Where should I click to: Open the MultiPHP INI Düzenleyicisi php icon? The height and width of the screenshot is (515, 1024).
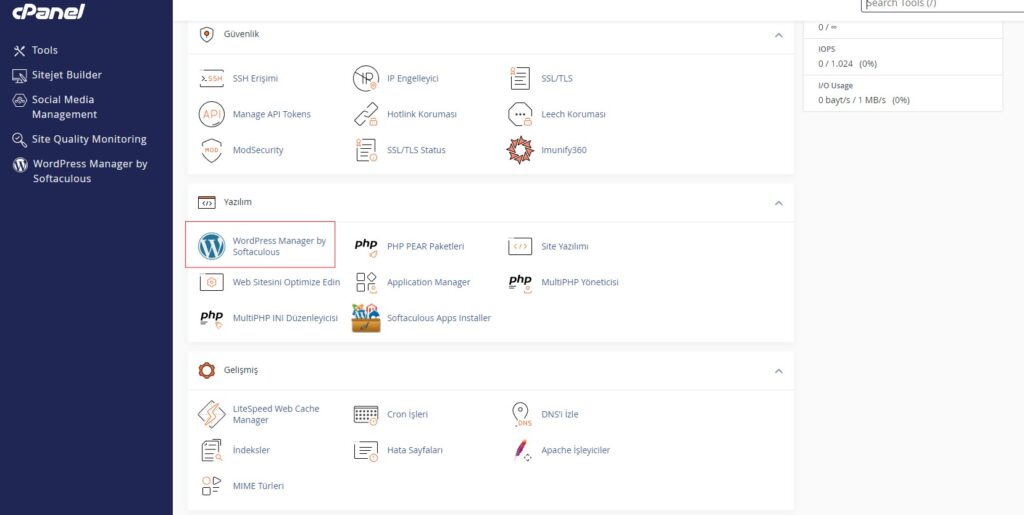click(212, 318)
